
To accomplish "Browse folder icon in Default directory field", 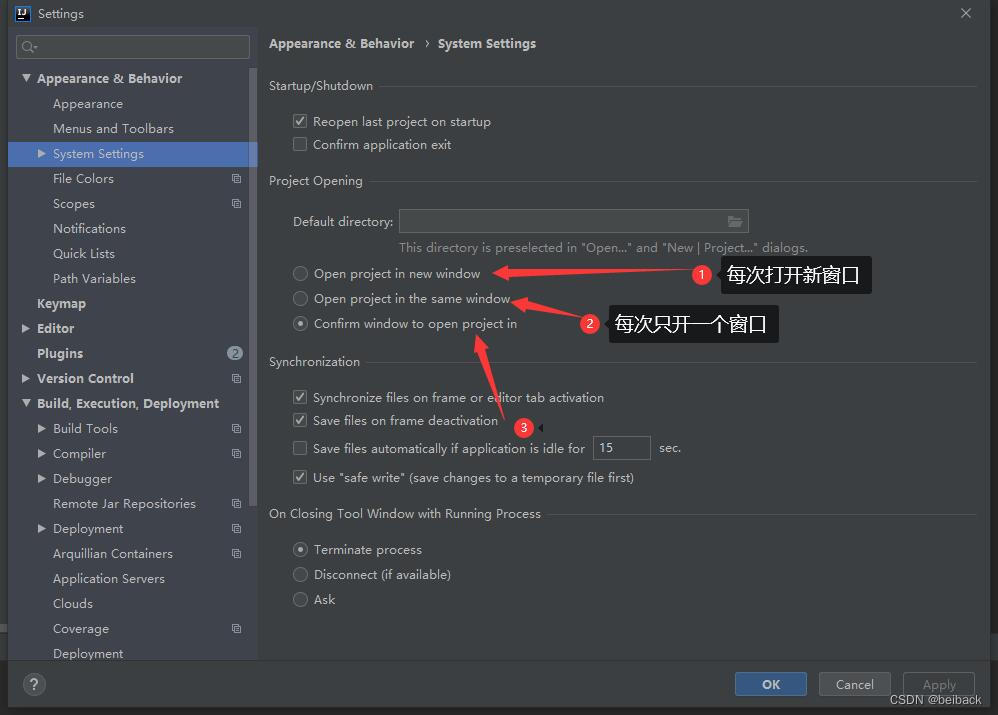I will pyautogui.click(x=734, y=222).
